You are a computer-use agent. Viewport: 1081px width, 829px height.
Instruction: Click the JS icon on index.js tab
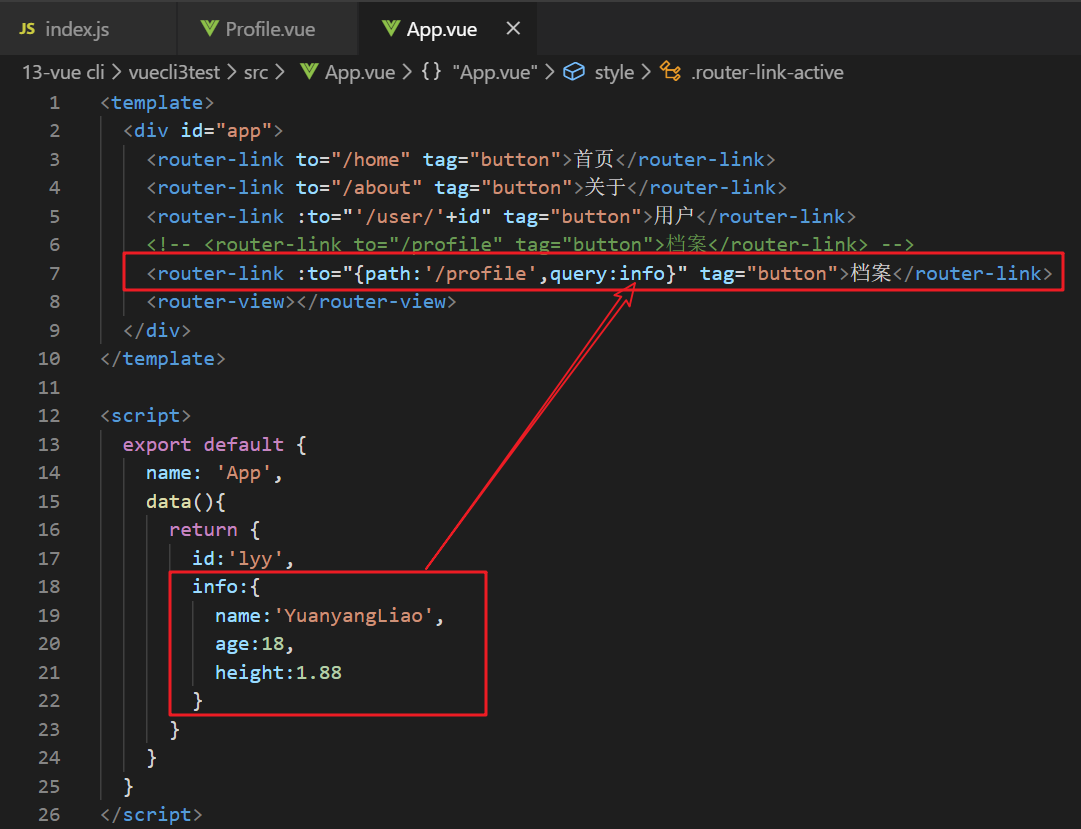tap(27, 29)
